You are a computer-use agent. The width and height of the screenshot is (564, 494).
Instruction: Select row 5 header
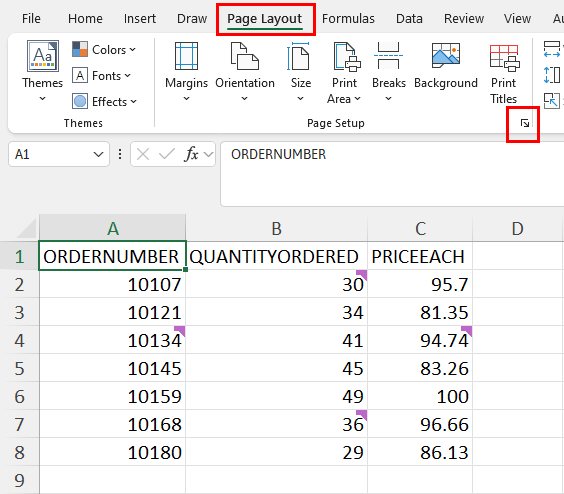click(x=19, y=368)
